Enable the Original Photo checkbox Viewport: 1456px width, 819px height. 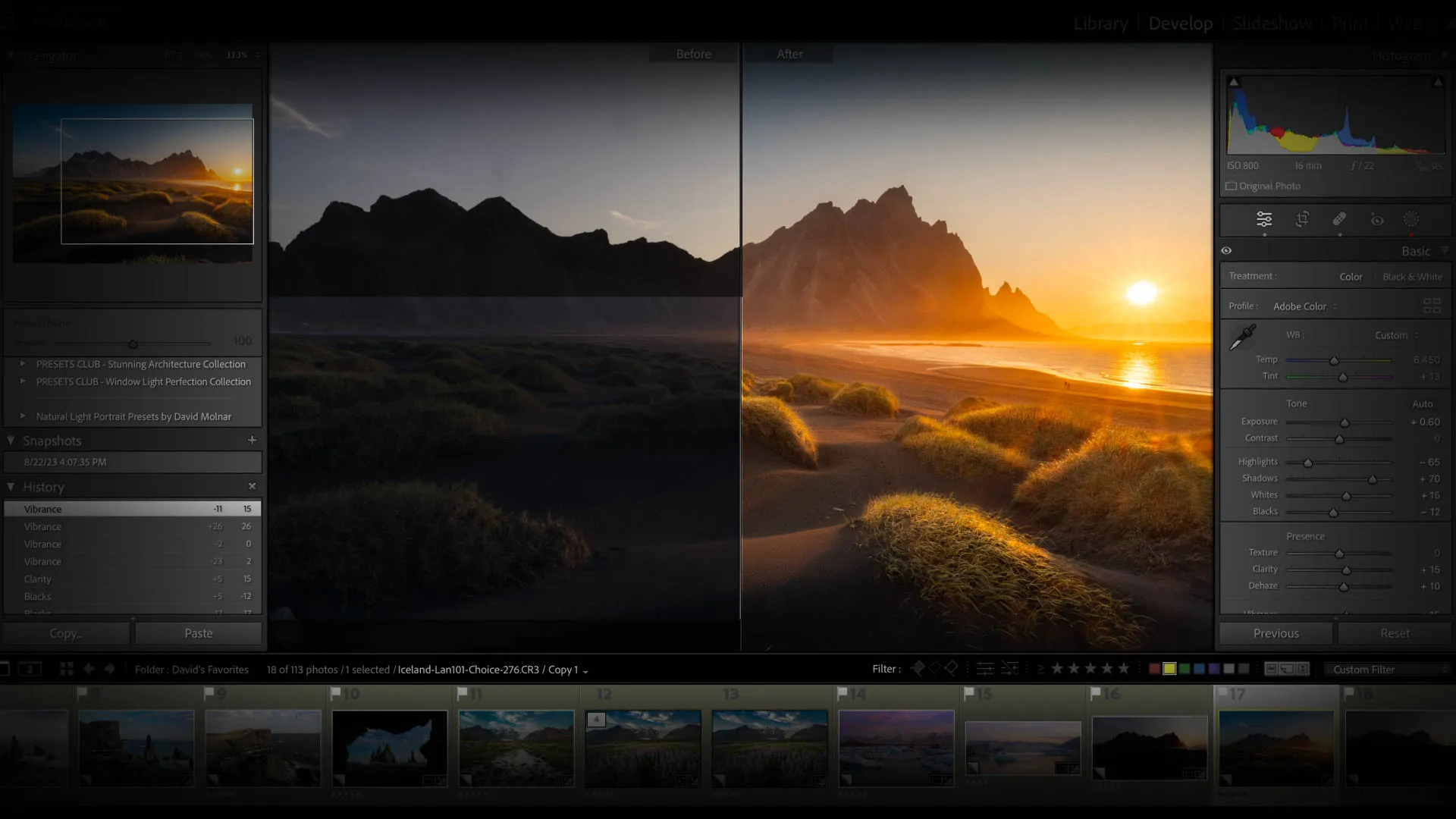pos(1232,186)
